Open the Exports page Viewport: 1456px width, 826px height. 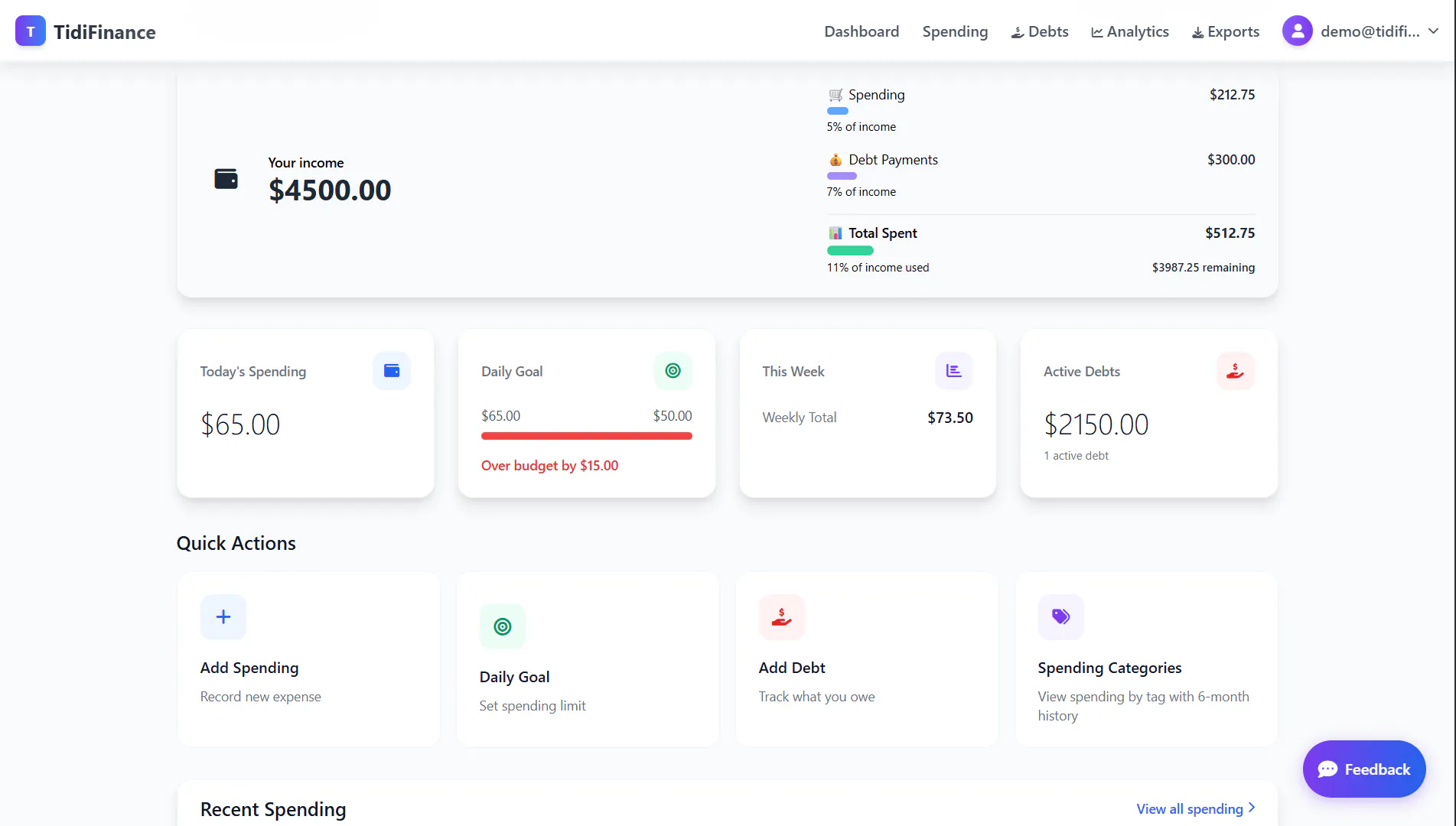1226,31
